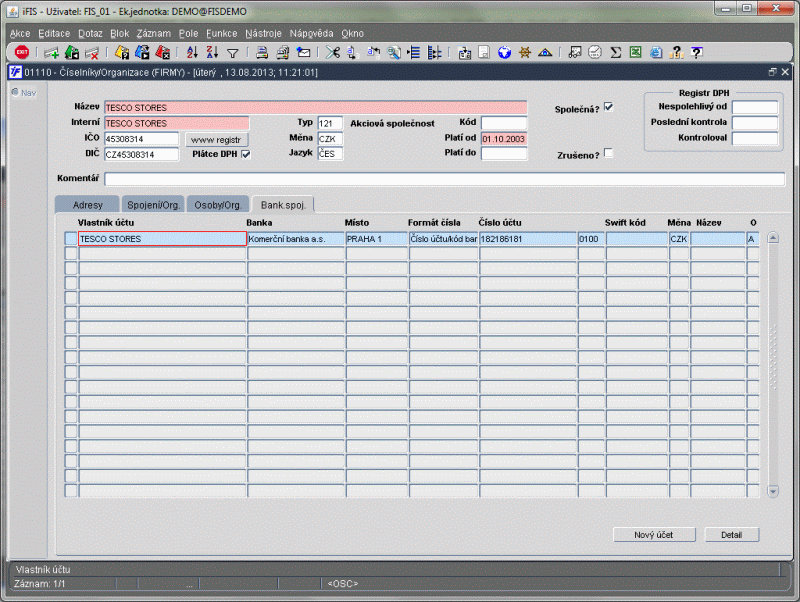Click the help icon with people figures
The image size is (800, 602).
click(677, 53)
